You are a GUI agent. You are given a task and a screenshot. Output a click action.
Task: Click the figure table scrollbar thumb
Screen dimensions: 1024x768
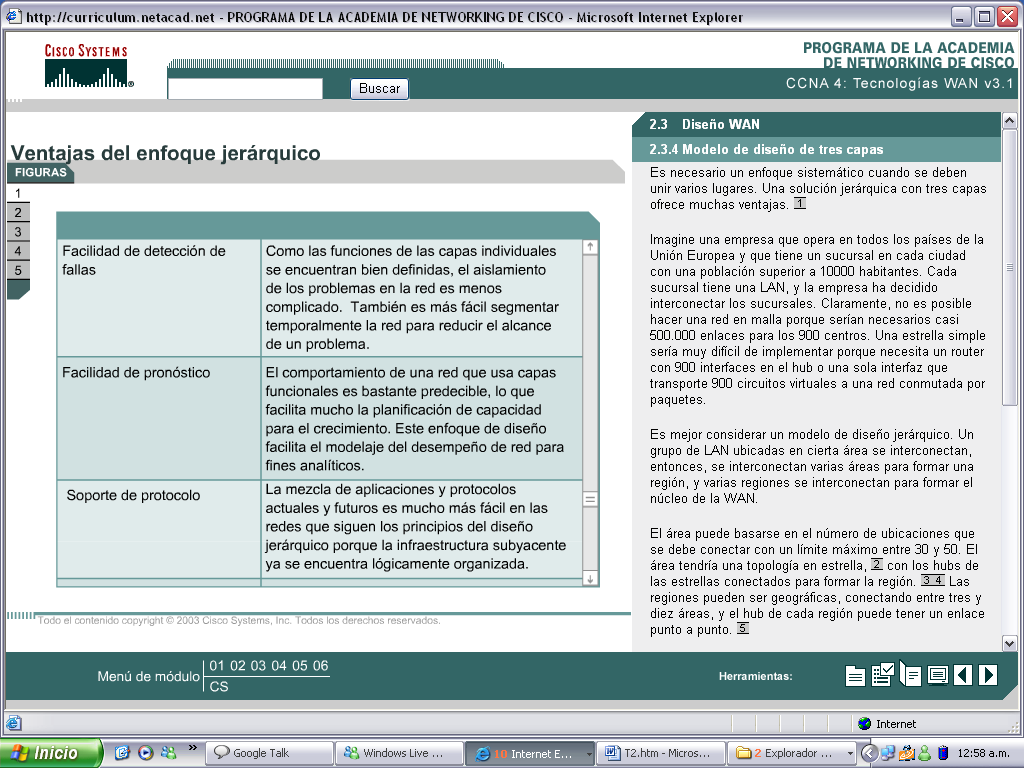pos(590,500)
